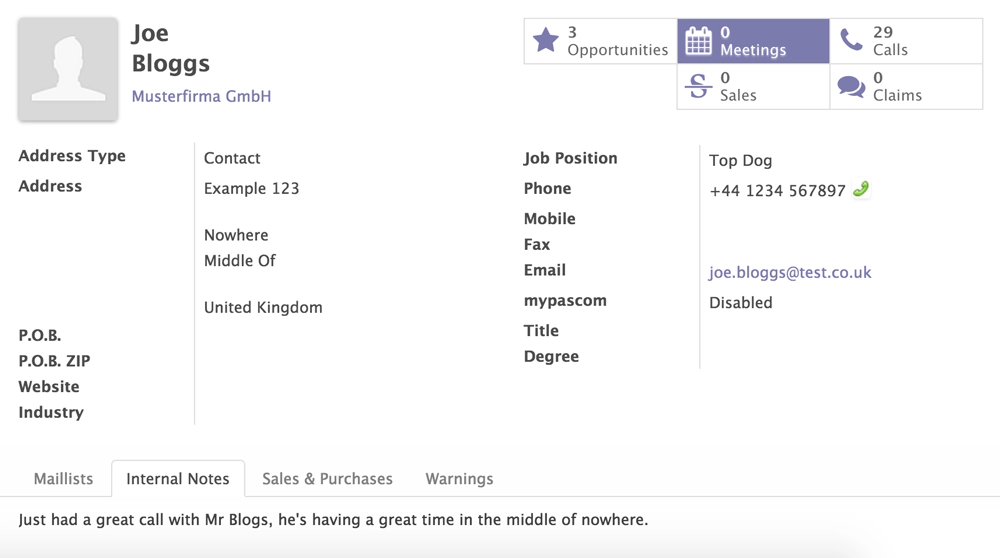Click the 0 Claims button label
This screenshot has height=558, width=1000.
pyautogui.click(x=897, y=87)
